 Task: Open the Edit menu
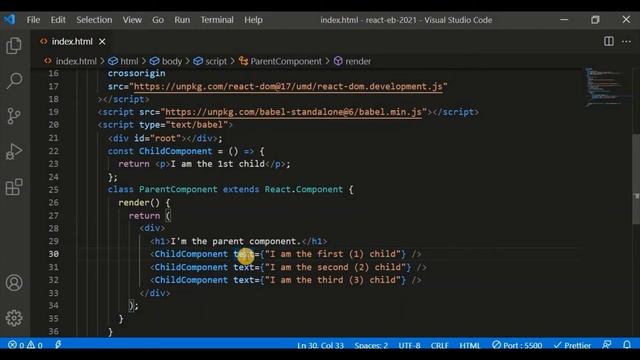58,20
